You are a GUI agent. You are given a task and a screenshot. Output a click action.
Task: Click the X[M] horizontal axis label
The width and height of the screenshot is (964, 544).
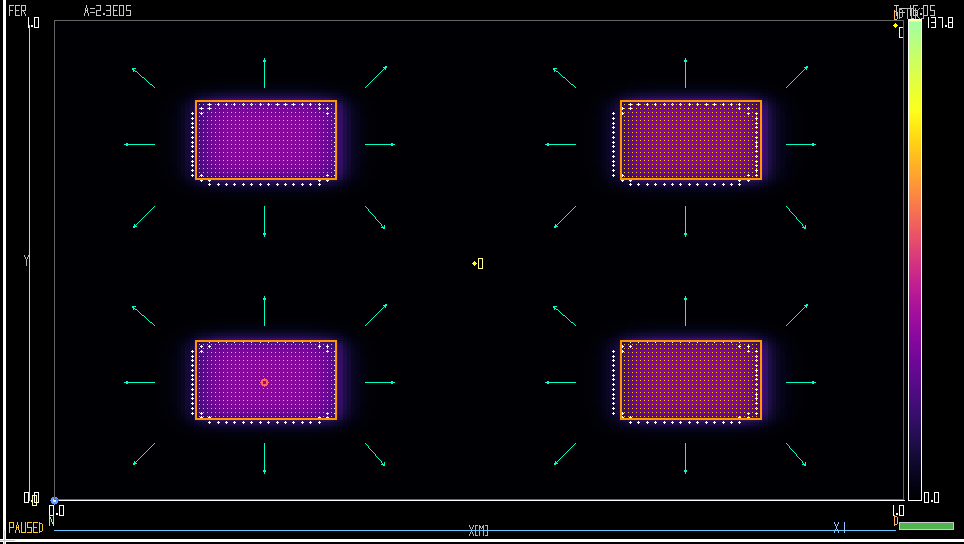pos(479,530)
